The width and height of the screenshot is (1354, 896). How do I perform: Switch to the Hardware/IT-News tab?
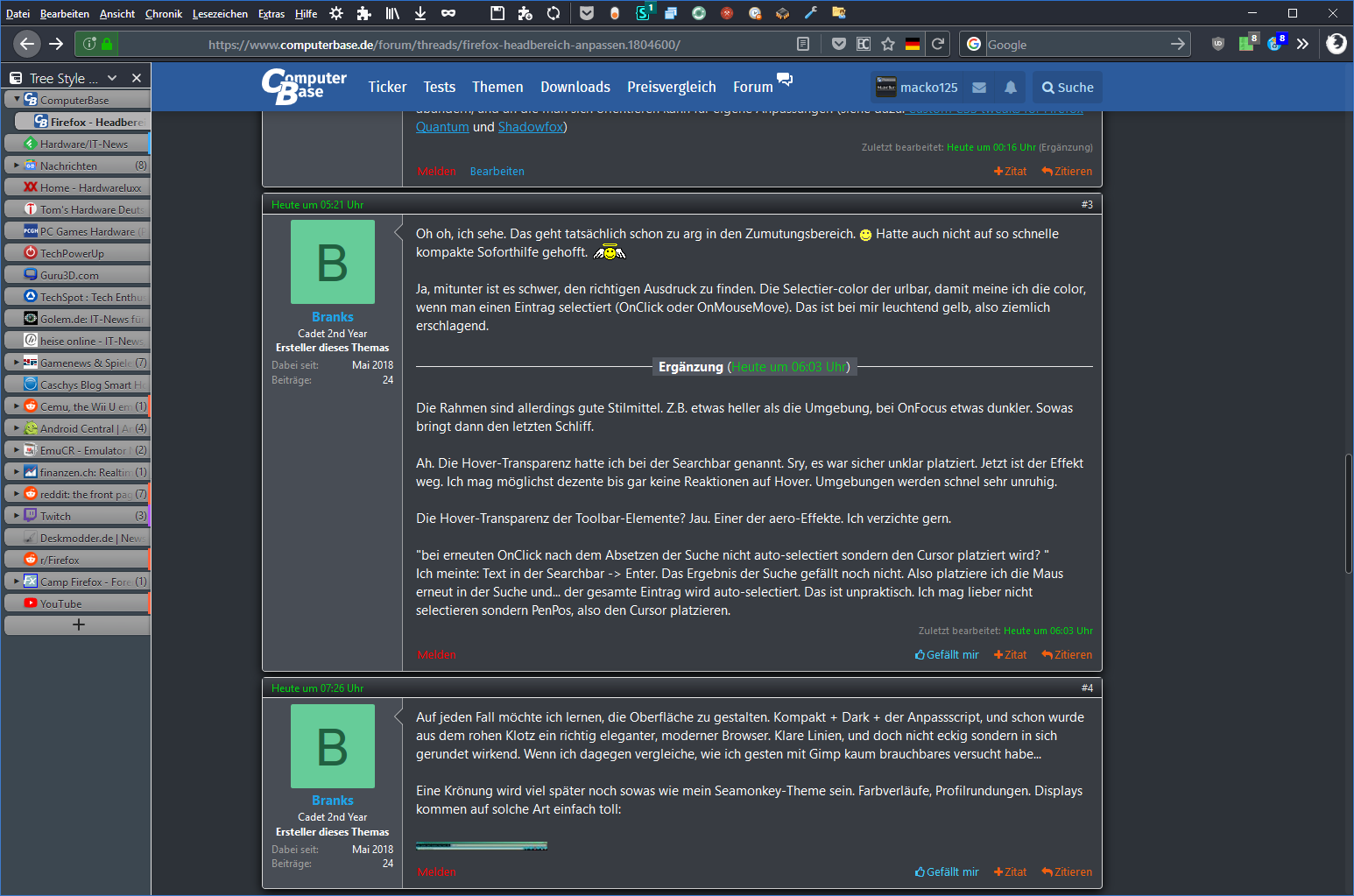[x=77, y=144]
